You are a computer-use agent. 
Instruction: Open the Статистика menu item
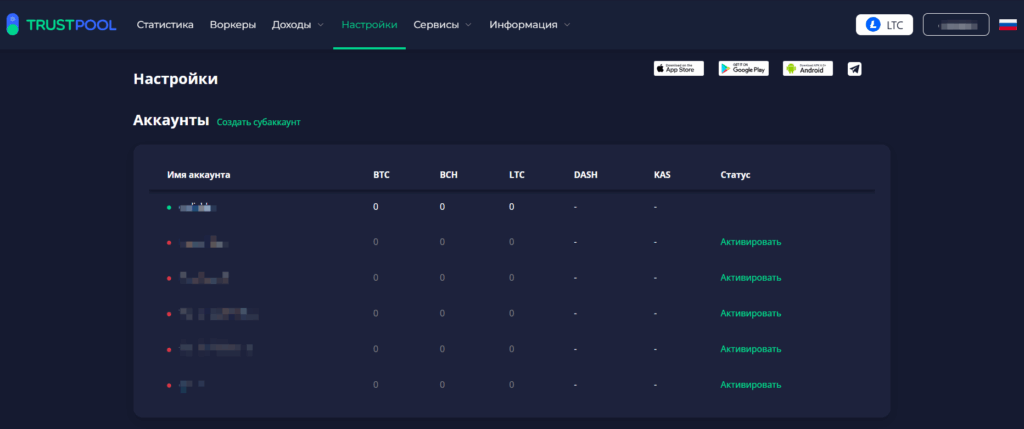coord(165,24)
